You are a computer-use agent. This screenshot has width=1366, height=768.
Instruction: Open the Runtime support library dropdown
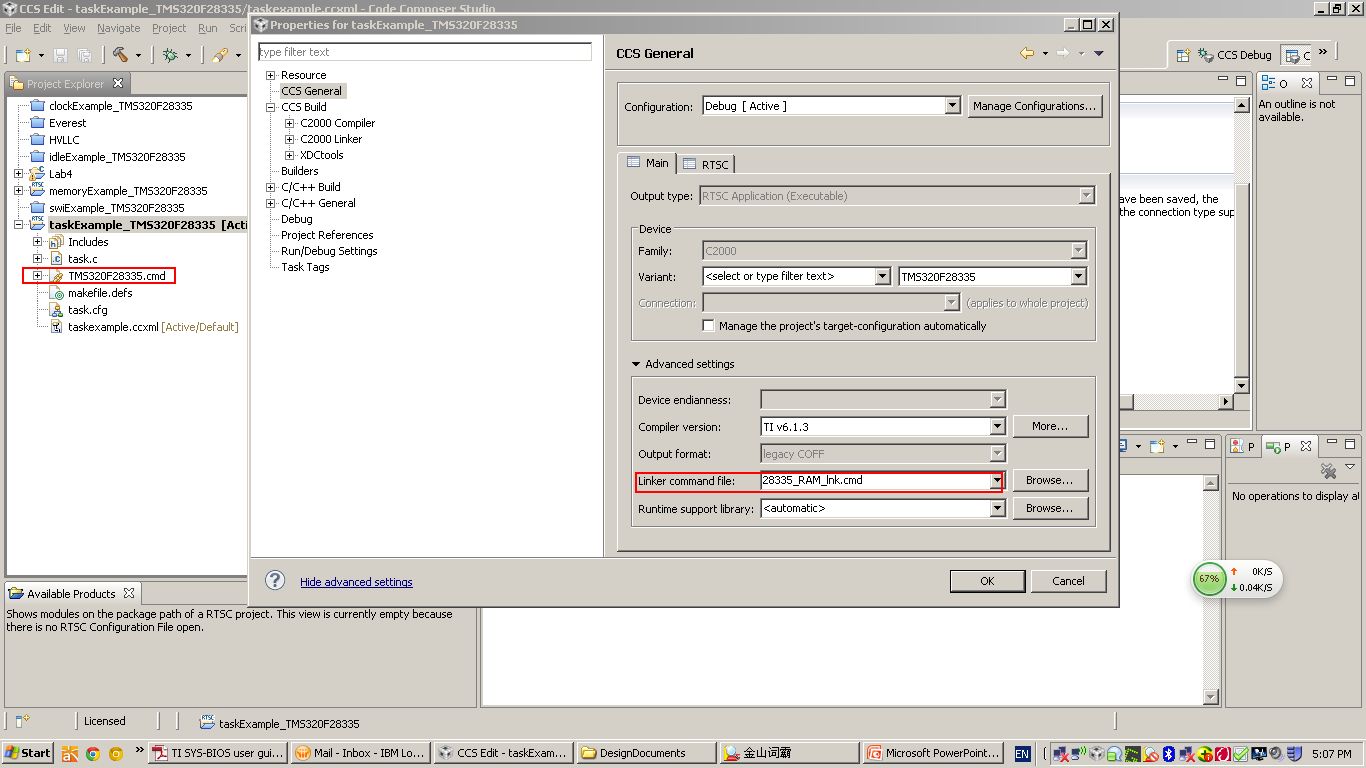pyautogui.click(x=997, y=508)
